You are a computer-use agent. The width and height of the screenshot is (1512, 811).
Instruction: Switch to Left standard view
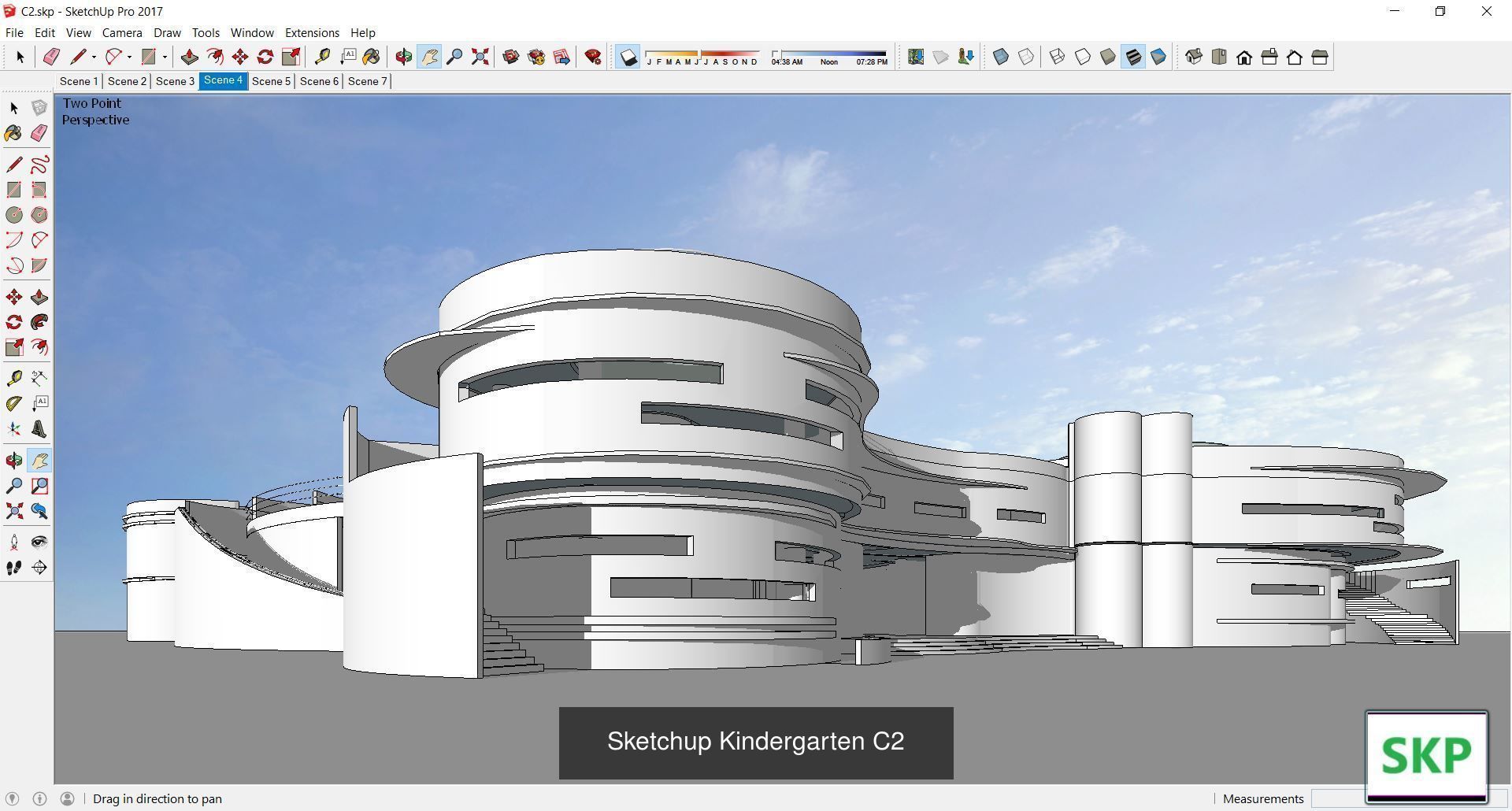[1320, 57]
